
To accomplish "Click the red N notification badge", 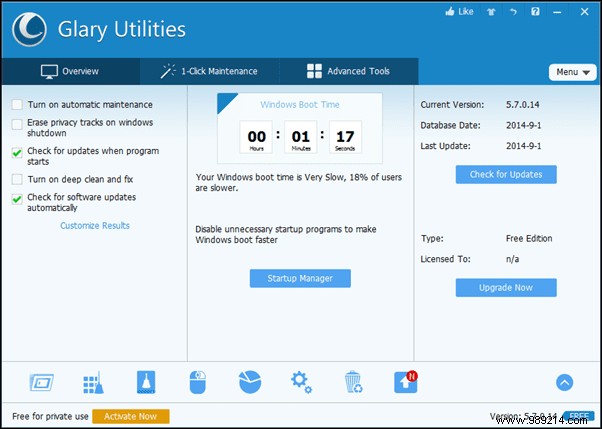I will pyautogui.click(x=413, y=375).
